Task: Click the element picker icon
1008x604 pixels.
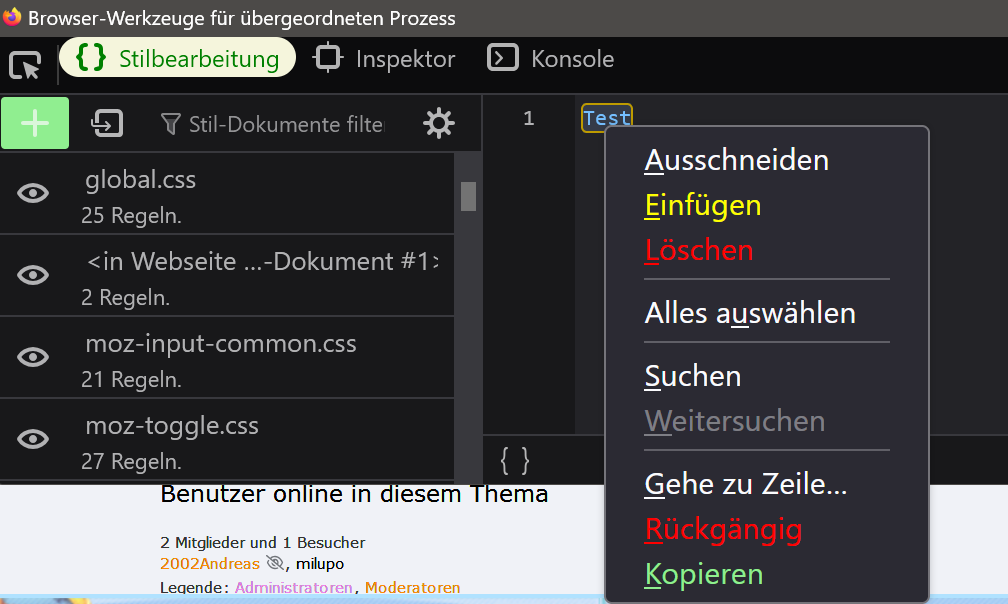Action: pyautogui.click(x=25, y=65)
